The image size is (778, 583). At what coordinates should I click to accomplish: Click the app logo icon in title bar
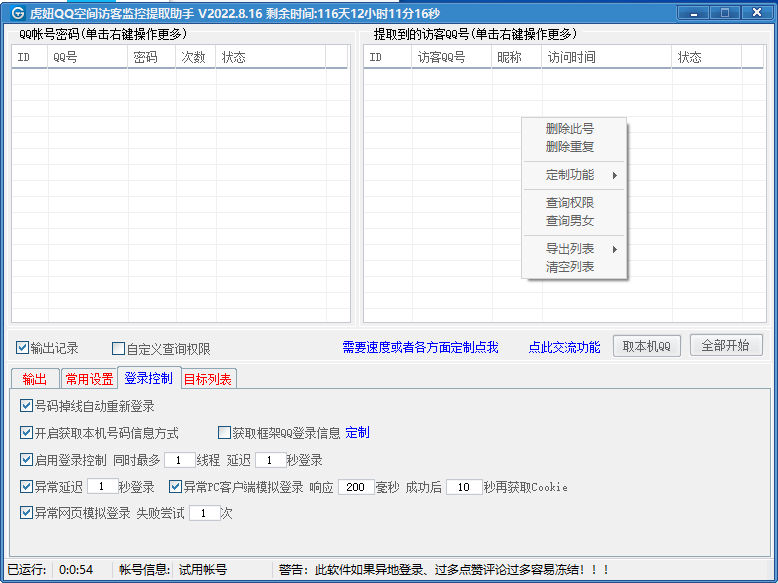coord(17,12)
